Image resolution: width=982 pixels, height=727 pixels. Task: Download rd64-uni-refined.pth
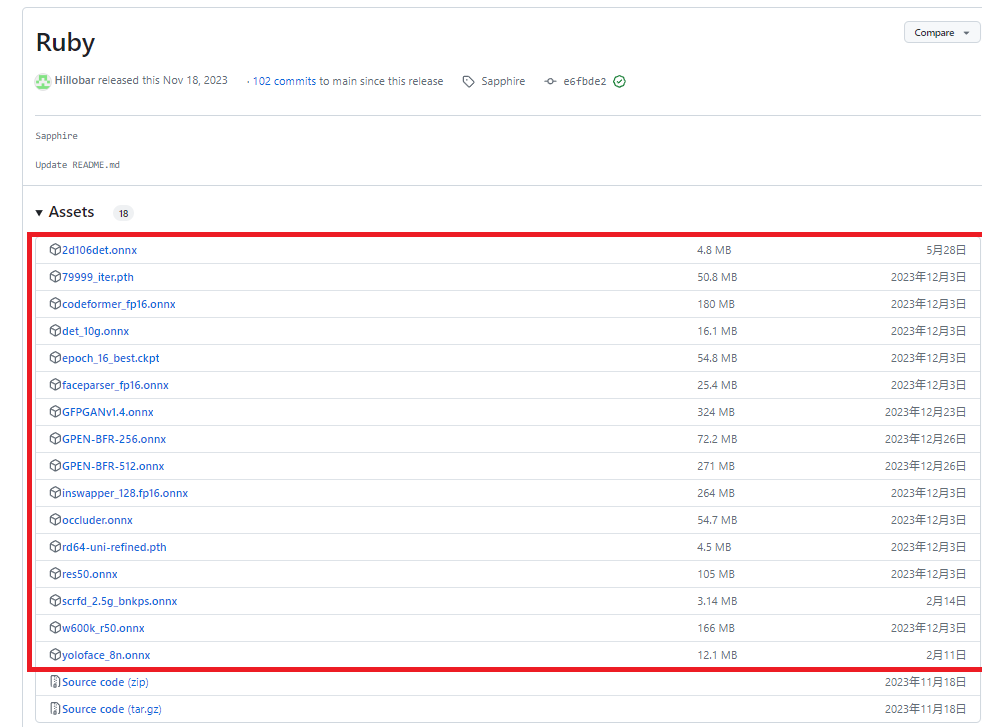click(x=114, y=547)
